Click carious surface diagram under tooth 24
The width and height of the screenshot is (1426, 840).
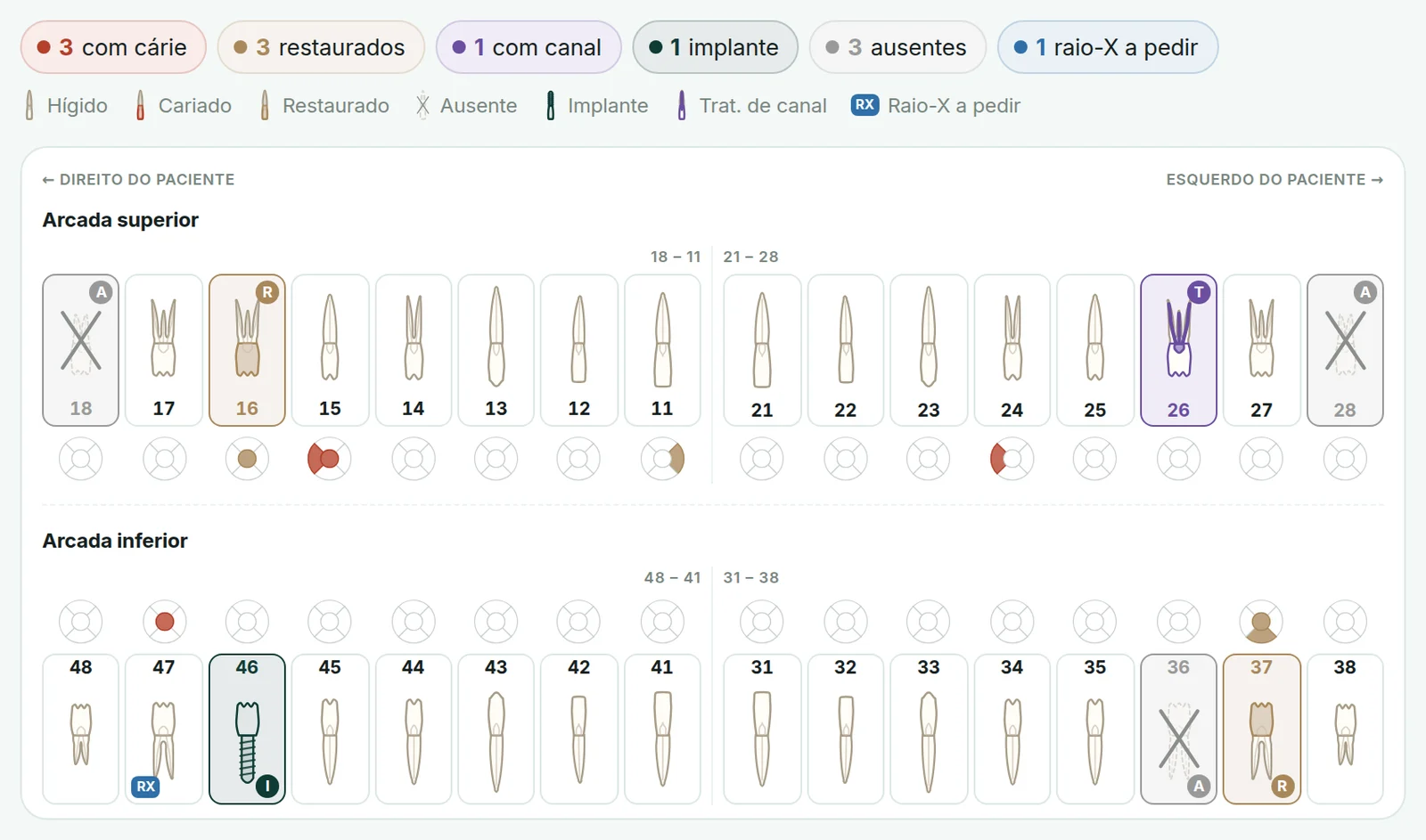[1012, 459]
